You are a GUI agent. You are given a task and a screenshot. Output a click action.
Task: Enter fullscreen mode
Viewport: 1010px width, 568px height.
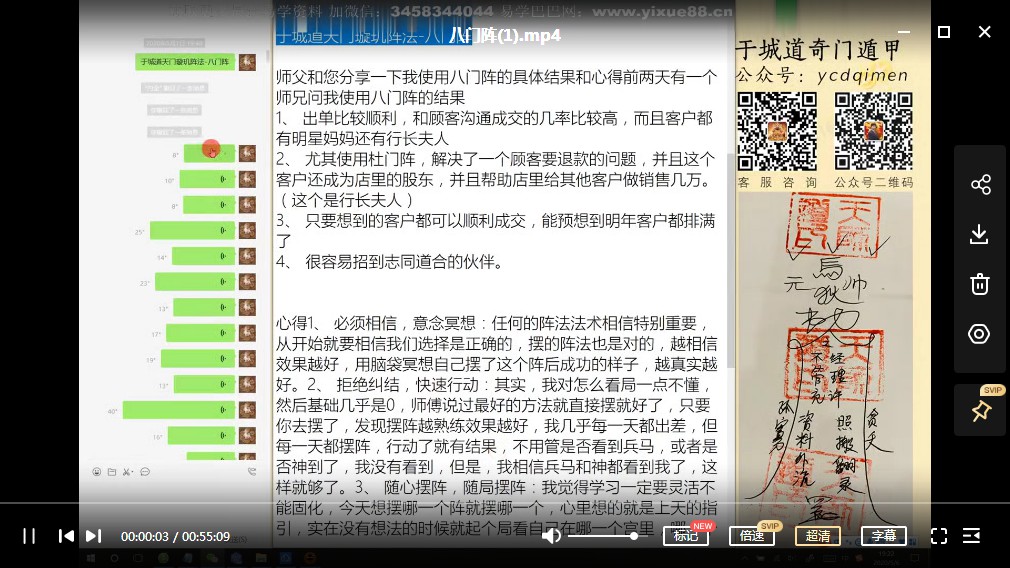[939, 536]
